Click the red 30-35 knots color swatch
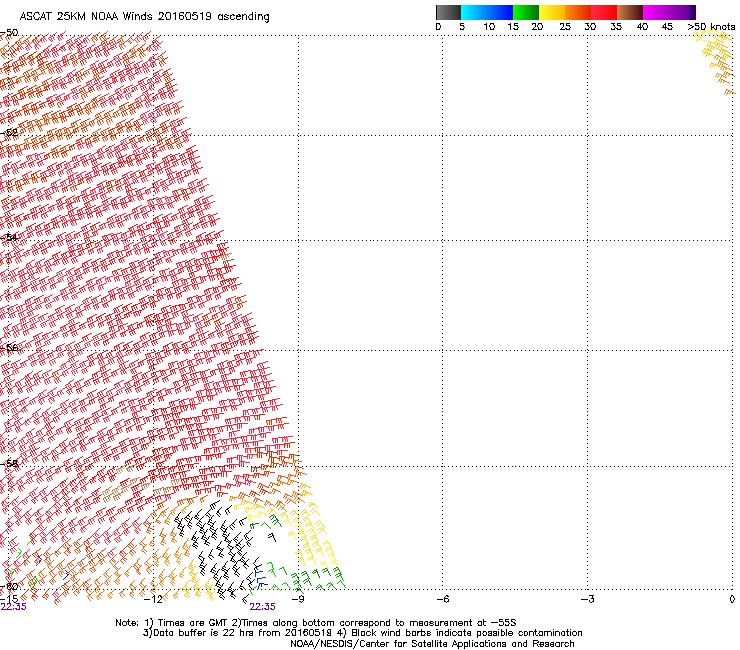Image resolution: width=740 pixels, height=650 pixels. click(604, 12)
